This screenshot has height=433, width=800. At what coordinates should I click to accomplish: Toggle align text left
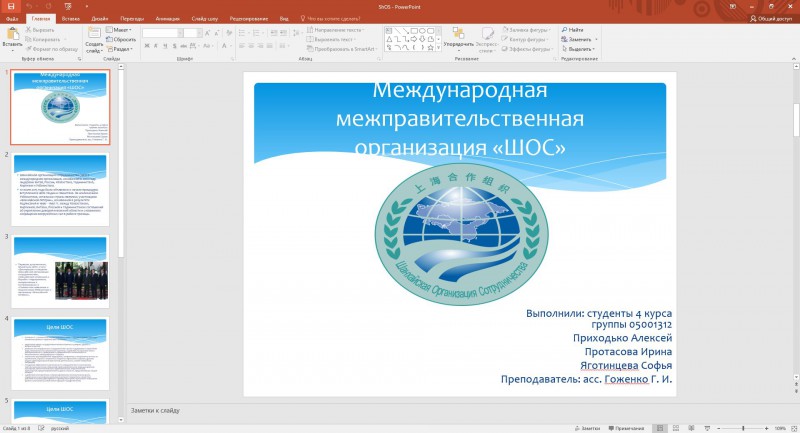pos(242,46)
